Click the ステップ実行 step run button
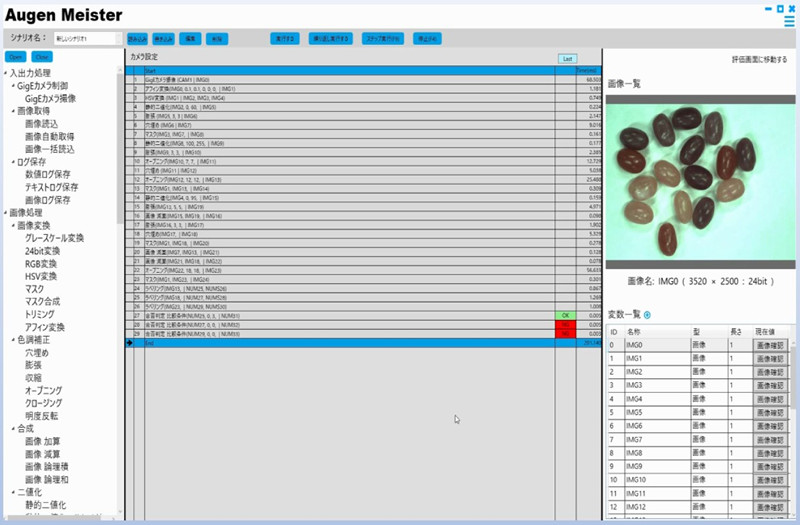The height and width of the screenshot is (525, 800). 383,39
